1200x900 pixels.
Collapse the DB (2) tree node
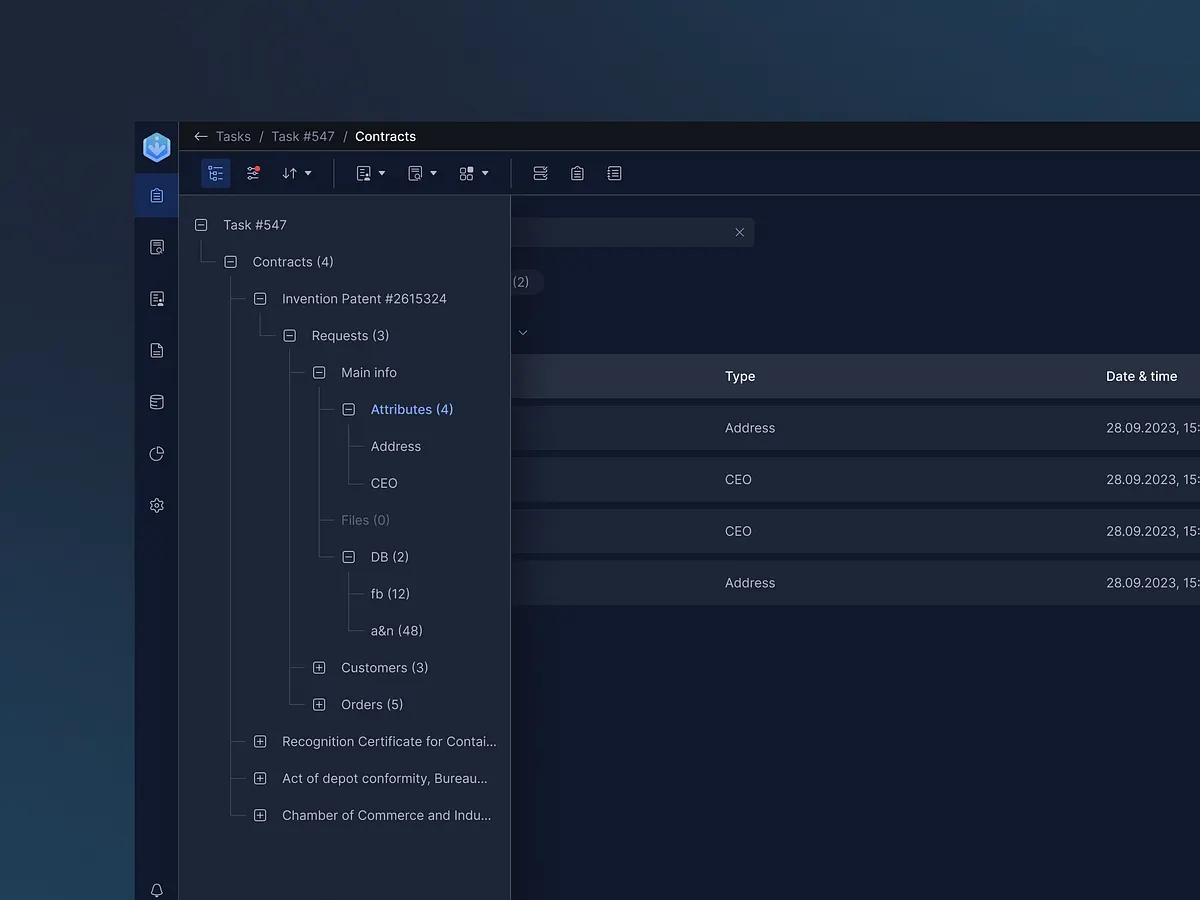349,557
